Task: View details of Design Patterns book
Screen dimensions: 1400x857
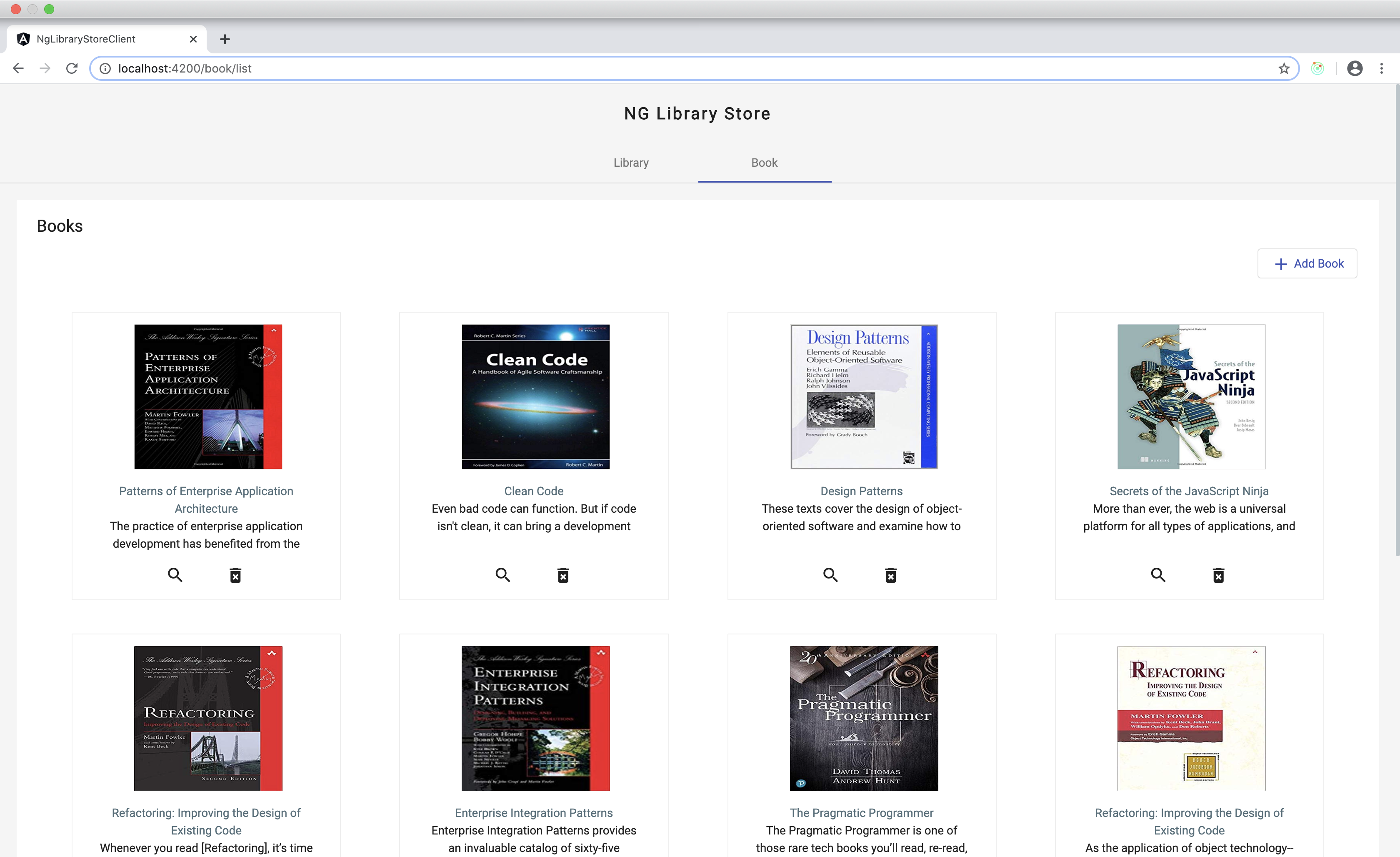Action: (x=831, y=575)
